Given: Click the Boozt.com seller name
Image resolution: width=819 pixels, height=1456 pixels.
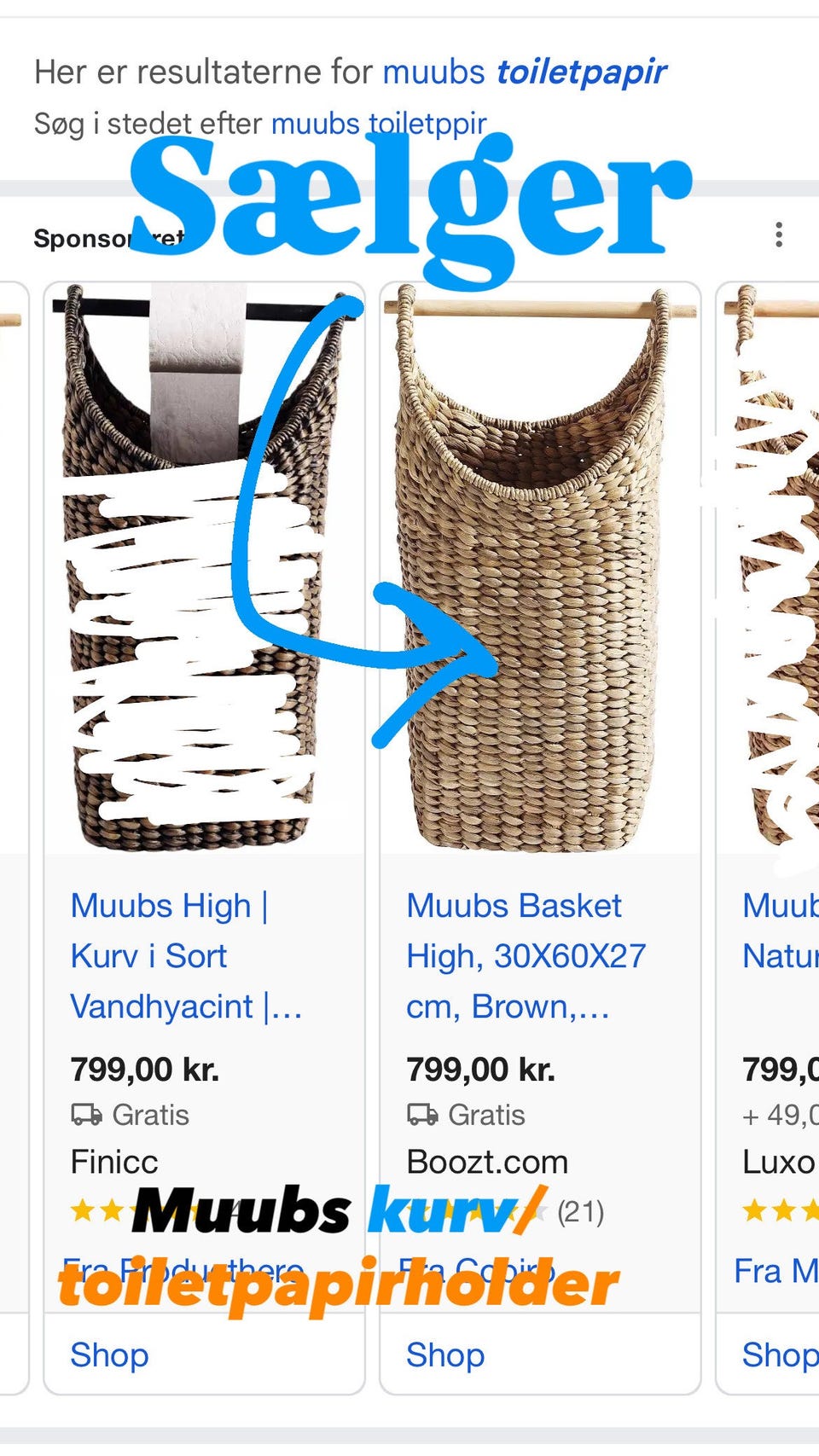Looking at the screenshot, I should [x=487, y=1162].
